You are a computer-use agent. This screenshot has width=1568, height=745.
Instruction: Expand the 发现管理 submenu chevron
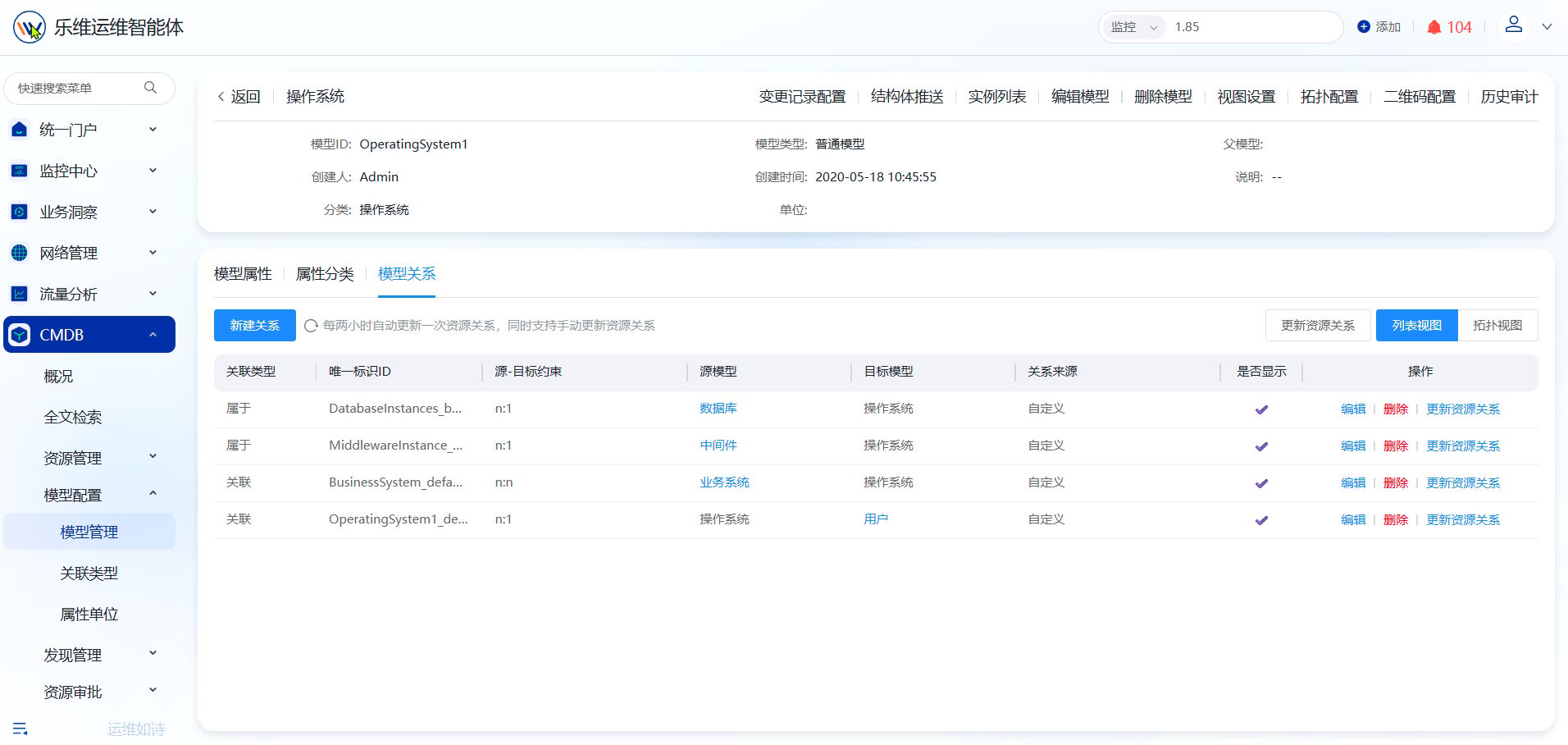[153, 653]
